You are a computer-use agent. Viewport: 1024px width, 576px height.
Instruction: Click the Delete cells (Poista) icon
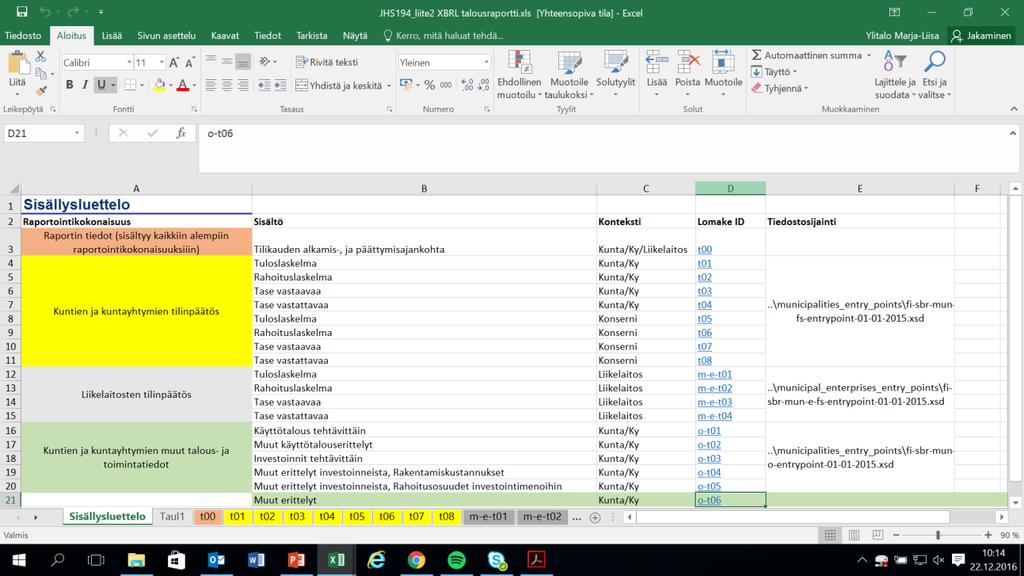(x=688, y=63)
